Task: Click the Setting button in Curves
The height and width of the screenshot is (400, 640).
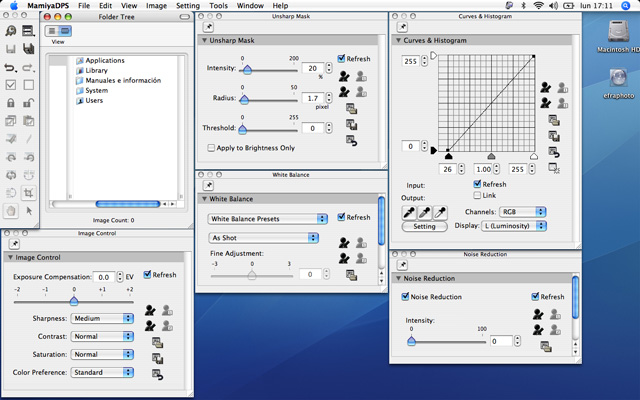Action: point(424,226)
